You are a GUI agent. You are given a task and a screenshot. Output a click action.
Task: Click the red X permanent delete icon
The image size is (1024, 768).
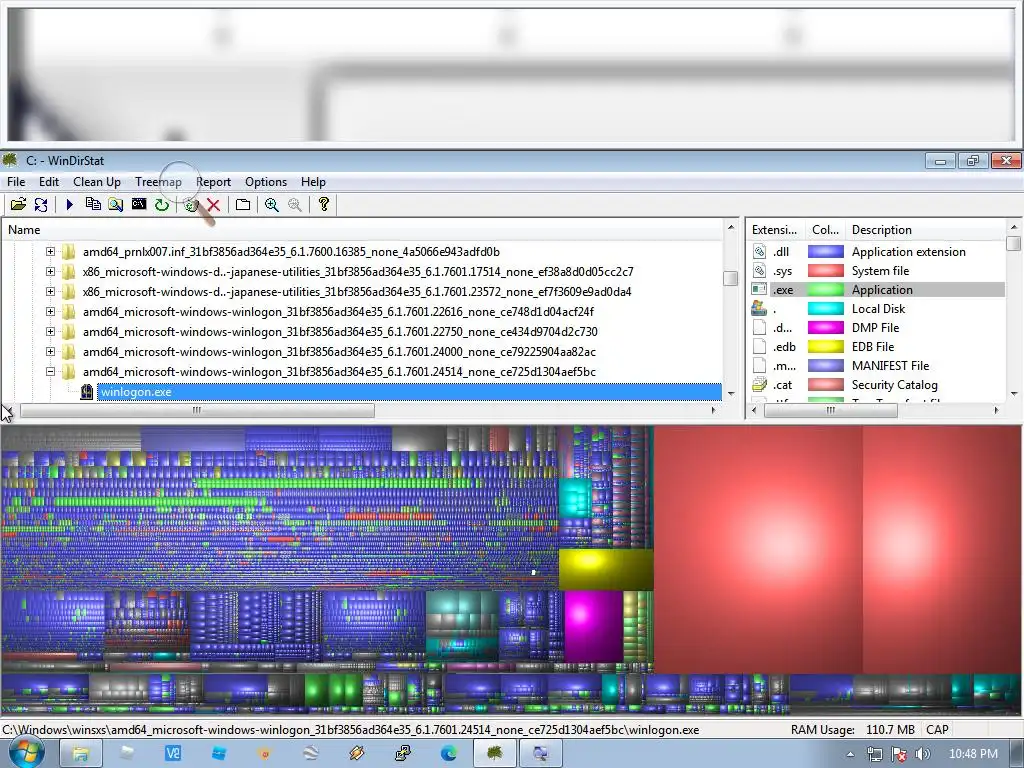tap(213, 204)
